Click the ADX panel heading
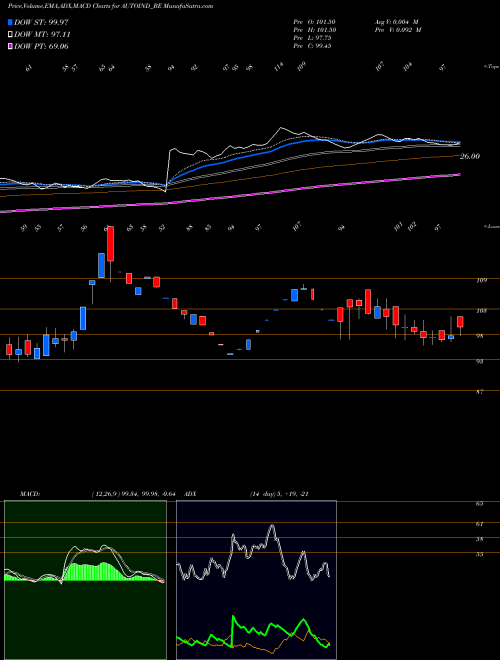The image size is (500, 660). [x=190, y=494]
